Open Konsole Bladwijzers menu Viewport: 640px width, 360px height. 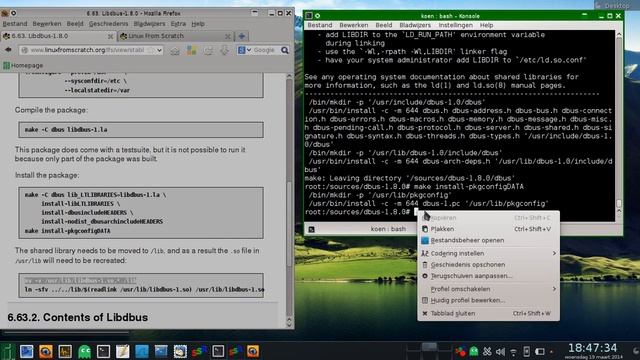415,25
